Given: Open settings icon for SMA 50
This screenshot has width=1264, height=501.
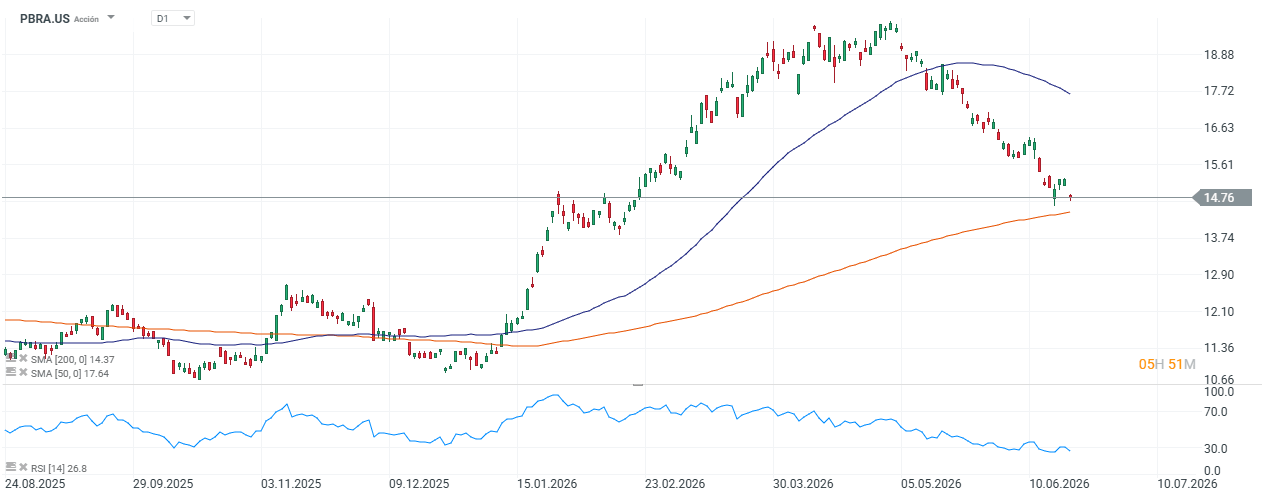Looking at the screenshot, I should 11,373.
